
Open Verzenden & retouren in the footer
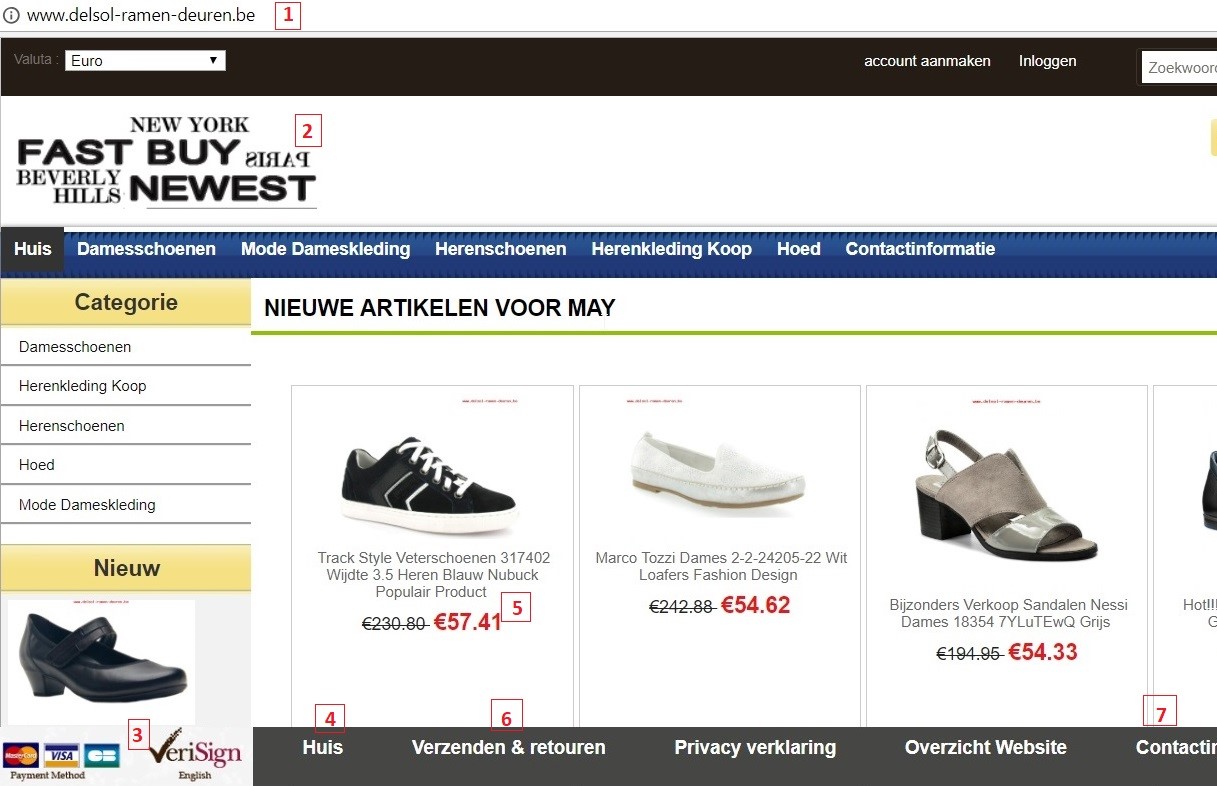pos(508,747)
